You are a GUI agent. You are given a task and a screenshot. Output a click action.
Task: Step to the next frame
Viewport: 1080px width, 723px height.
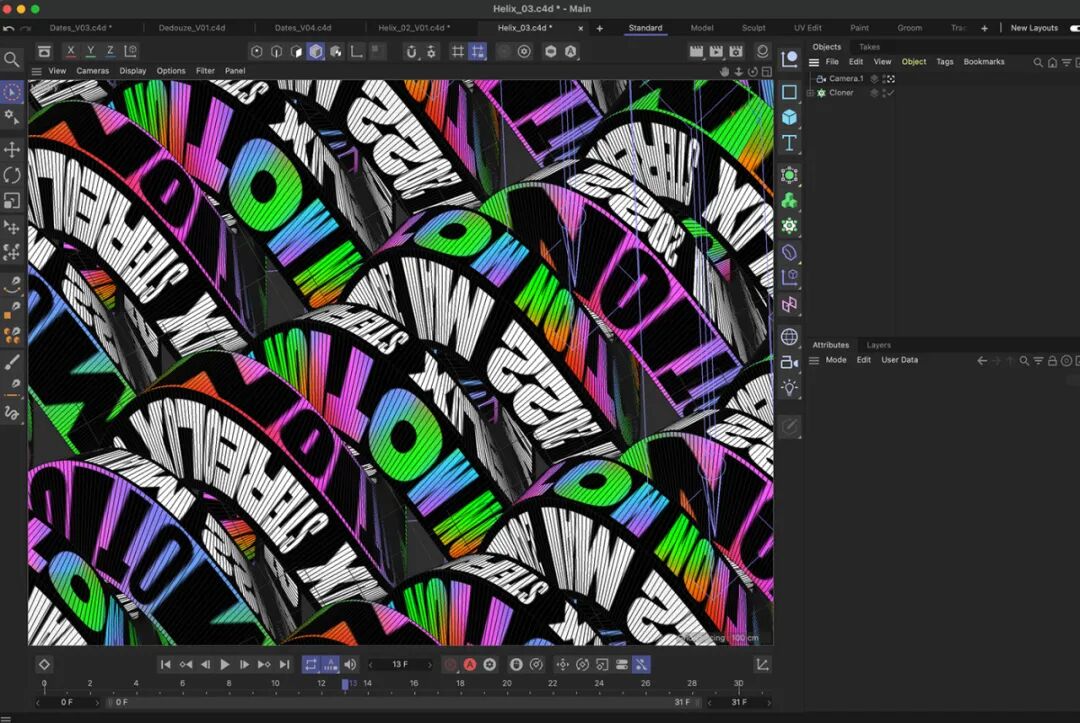pos(245,664)
